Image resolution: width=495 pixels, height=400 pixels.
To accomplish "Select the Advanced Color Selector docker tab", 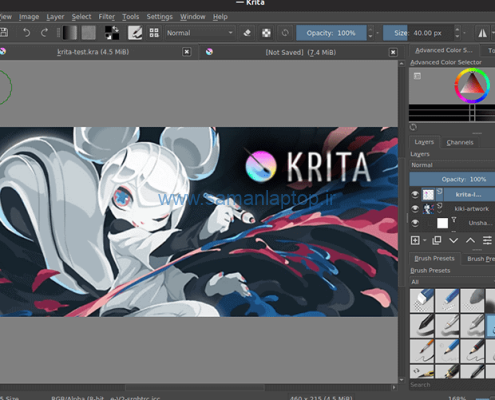I will point(444,50).
